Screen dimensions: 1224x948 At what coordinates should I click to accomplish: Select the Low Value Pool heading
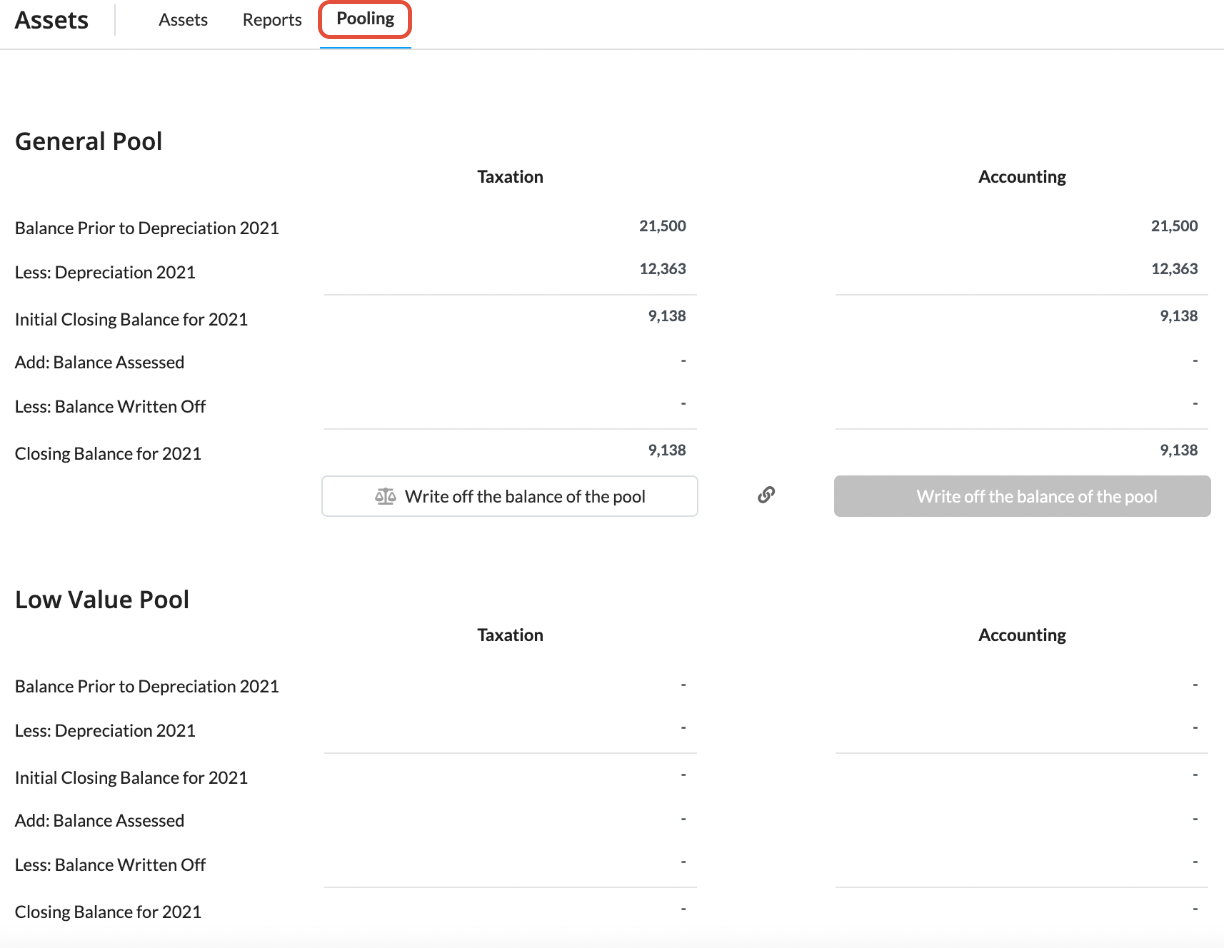tap(102, 599)
